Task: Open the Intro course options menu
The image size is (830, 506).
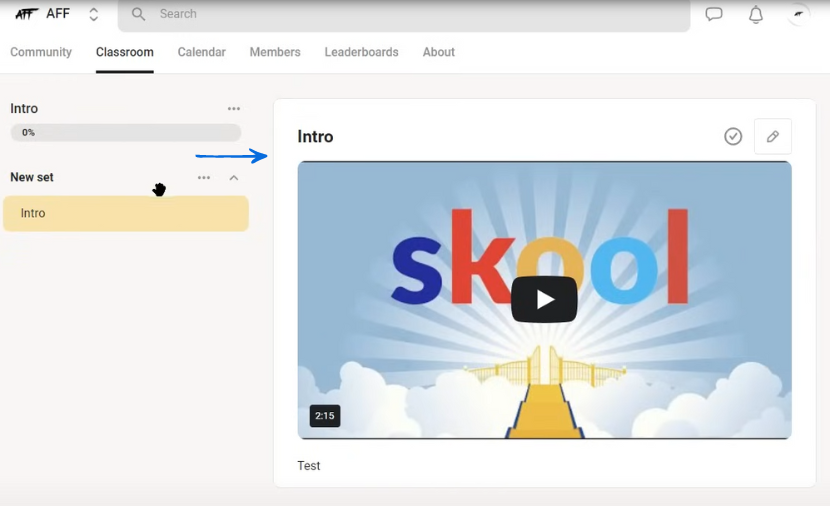Action: pyautogui.click(x=234, y=109)
